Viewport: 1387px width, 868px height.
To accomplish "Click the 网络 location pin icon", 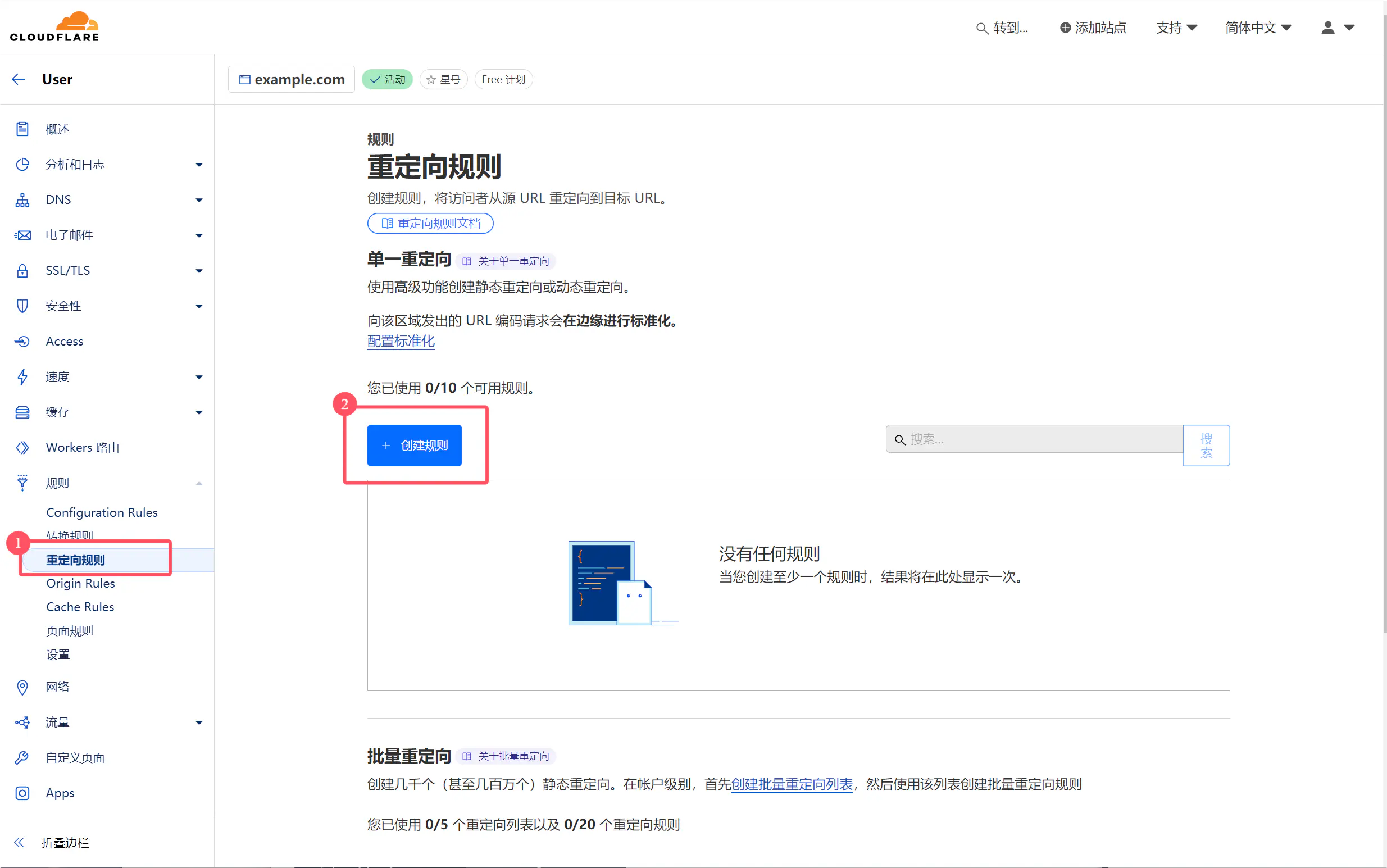I will point(22,687).
